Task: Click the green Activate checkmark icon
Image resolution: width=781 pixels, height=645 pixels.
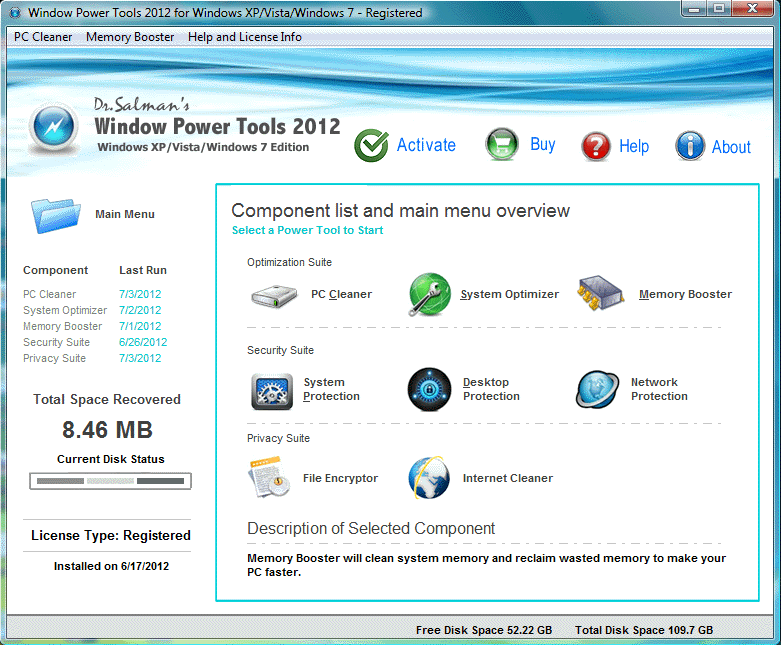Action: pos(371,145)
